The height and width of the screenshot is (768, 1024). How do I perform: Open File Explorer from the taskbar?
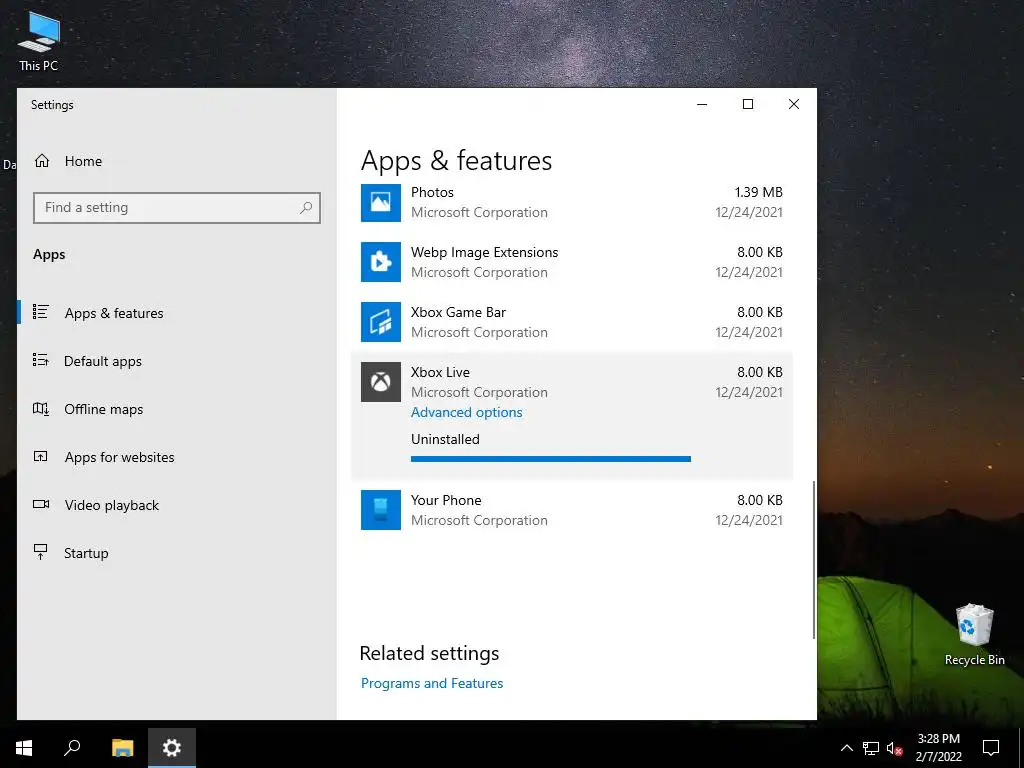coord(122,748)
